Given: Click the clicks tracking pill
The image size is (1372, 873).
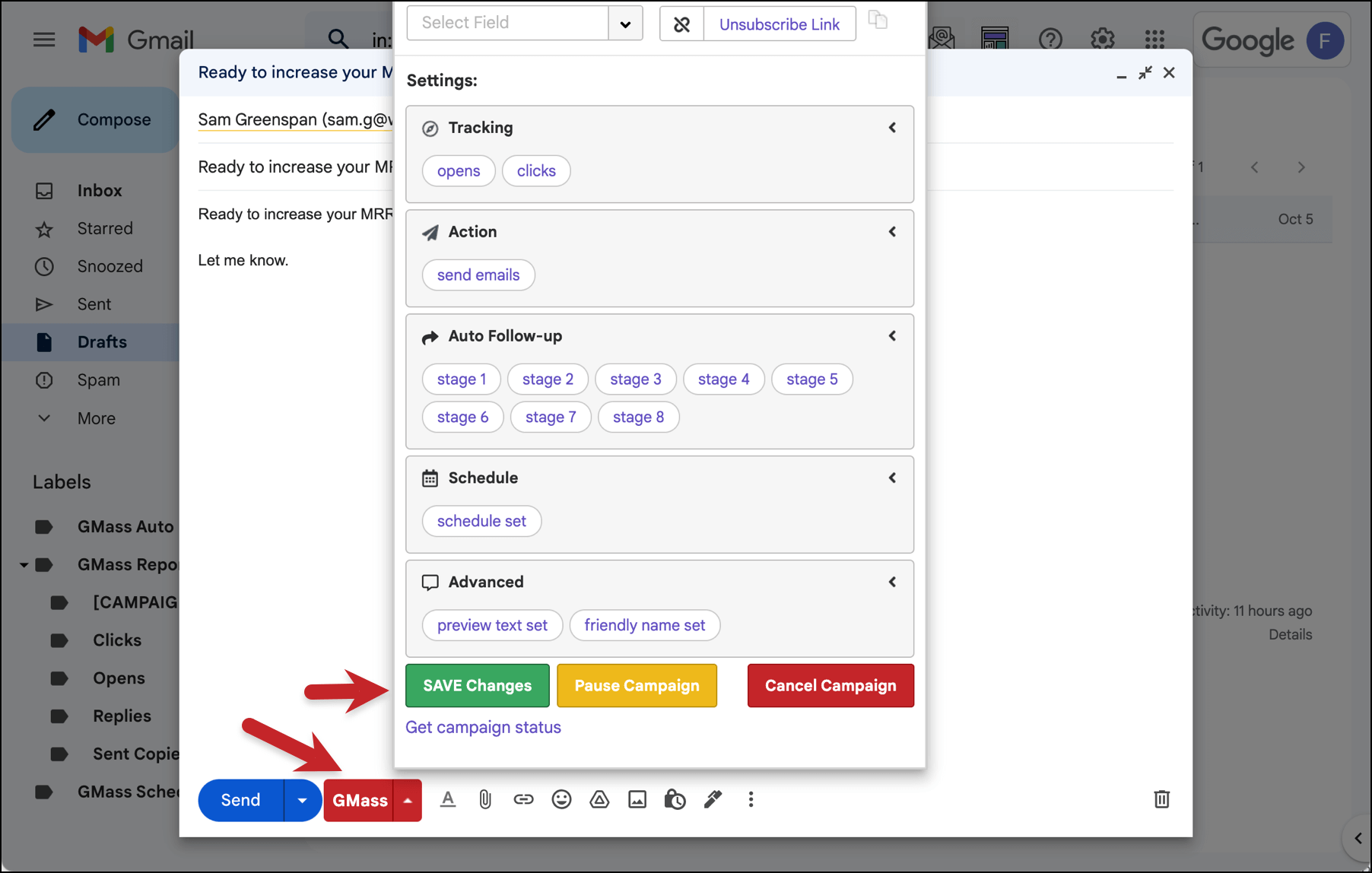Looking at the screenshot, I should pos(536,171).
